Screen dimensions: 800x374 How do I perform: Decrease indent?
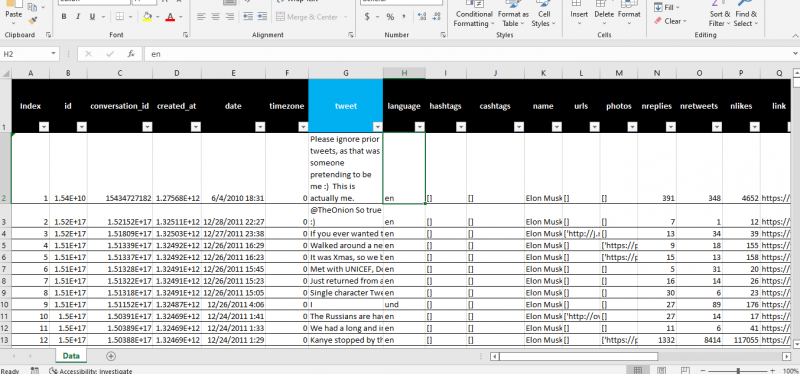248,17
